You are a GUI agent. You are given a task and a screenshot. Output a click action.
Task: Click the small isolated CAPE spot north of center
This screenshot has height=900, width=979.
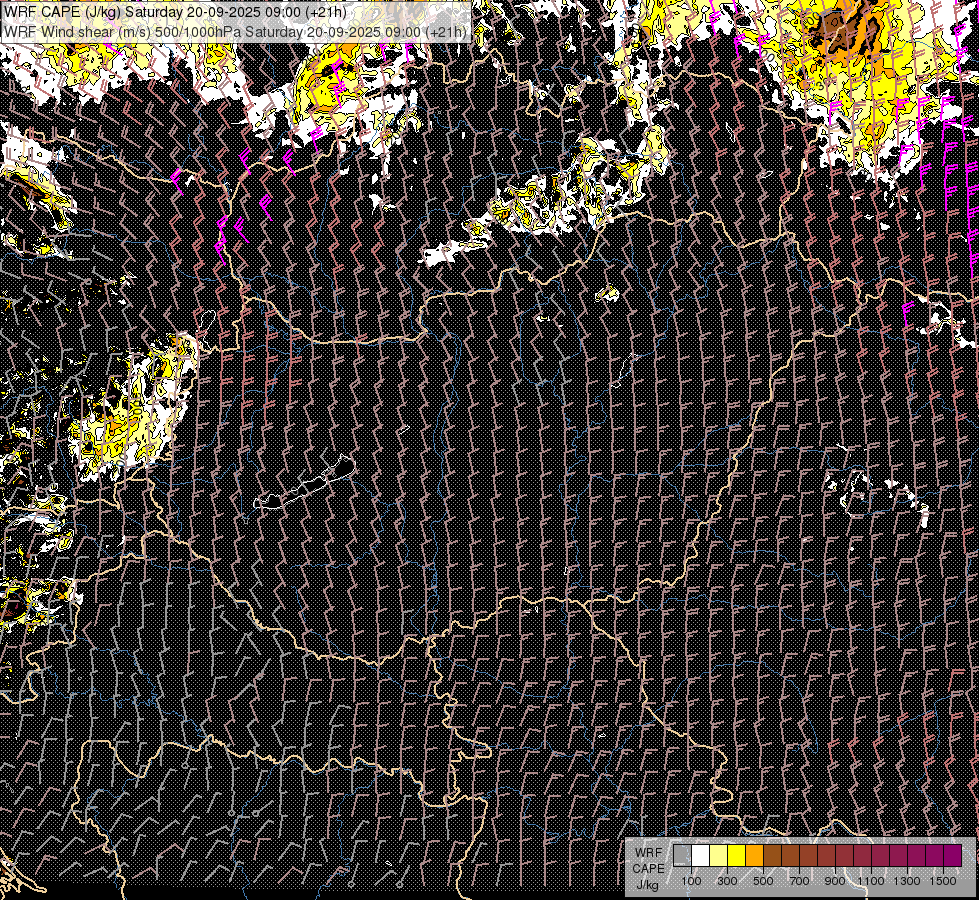pos(608,294)
